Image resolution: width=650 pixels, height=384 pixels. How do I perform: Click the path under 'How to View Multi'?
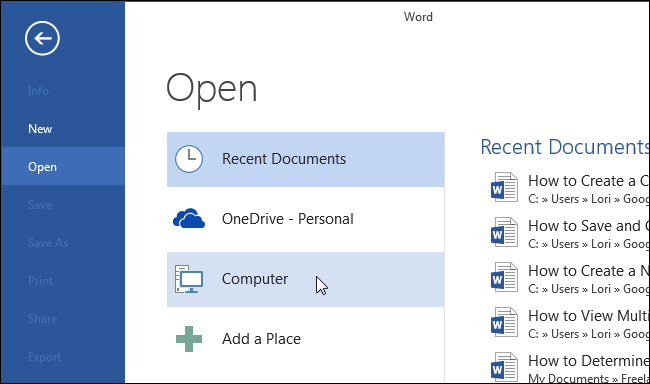(x=589, y=334)
